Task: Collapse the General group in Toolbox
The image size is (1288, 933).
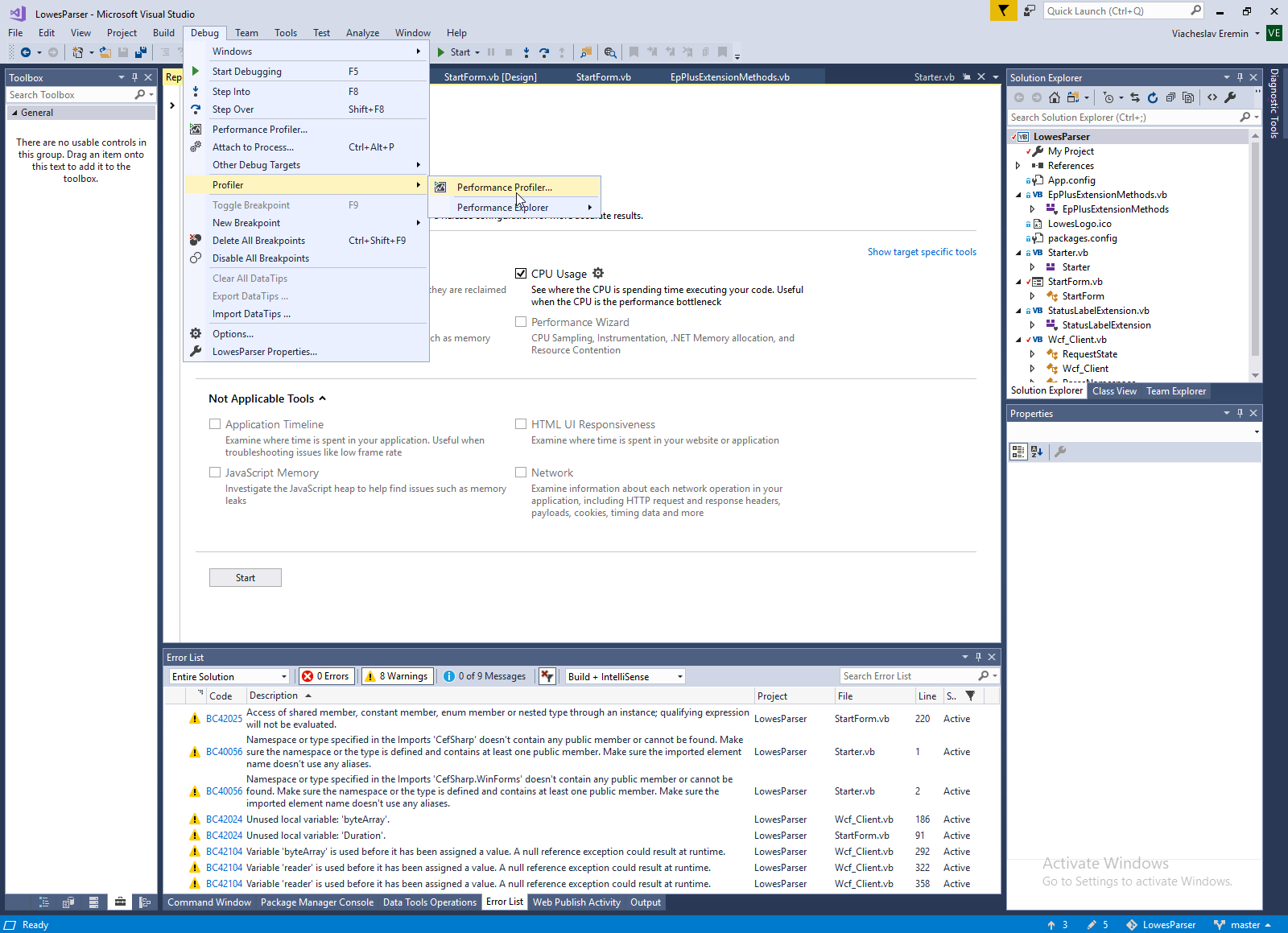Action: (x=14, y=113)
